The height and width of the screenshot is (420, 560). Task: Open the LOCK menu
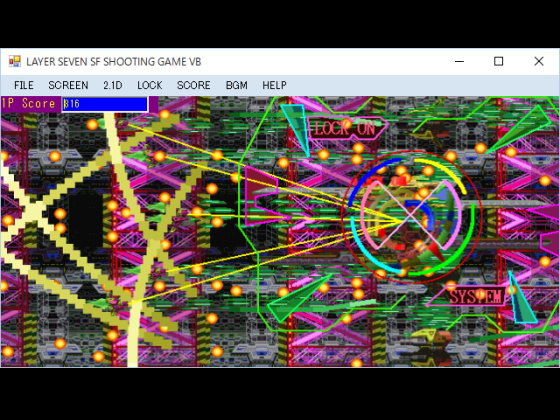pos(150,85)
